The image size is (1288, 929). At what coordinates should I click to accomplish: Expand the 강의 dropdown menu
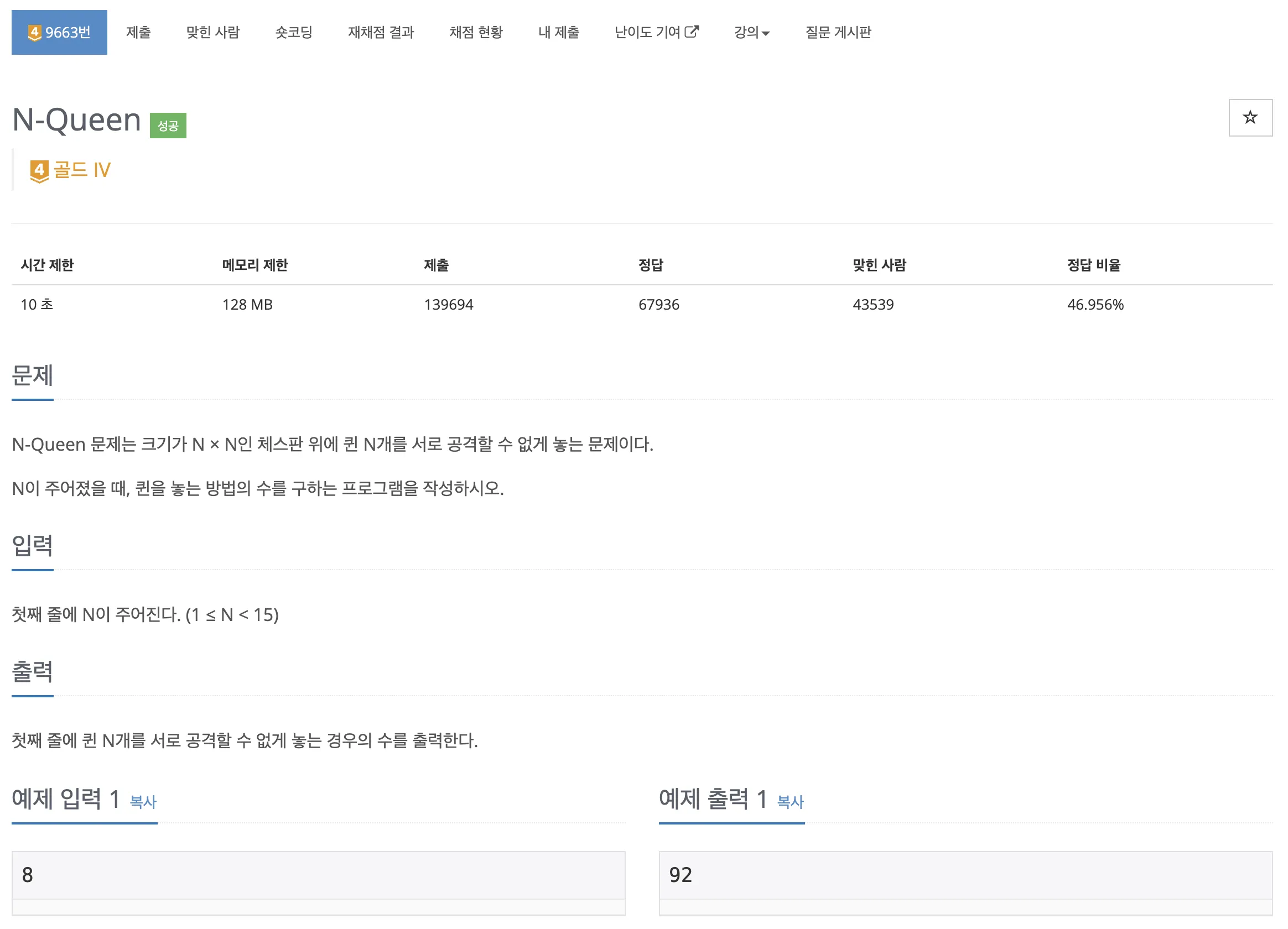tap(751, 32)
